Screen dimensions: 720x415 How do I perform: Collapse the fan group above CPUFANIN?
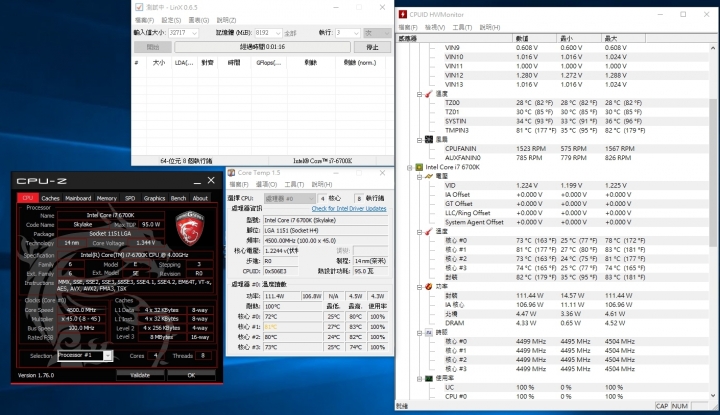pos(419,140)
